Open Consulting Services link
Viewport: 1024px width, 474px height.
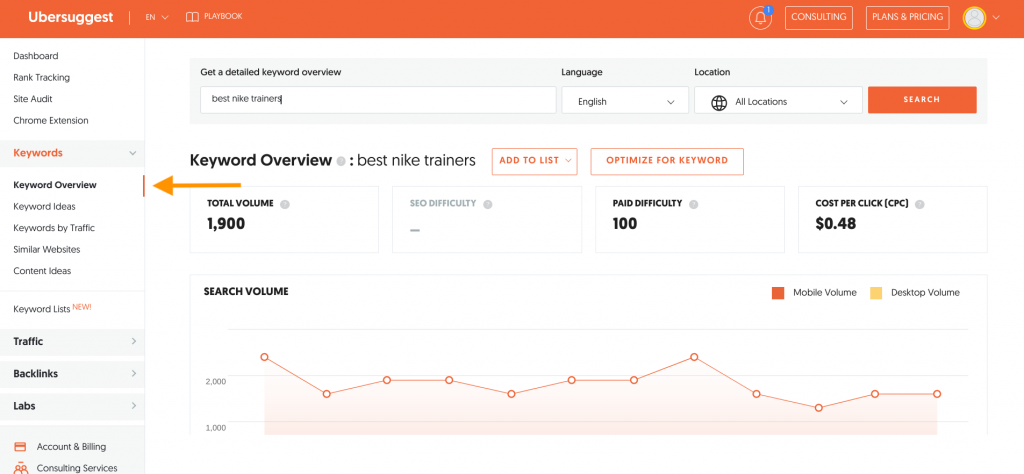coord(77,469)
